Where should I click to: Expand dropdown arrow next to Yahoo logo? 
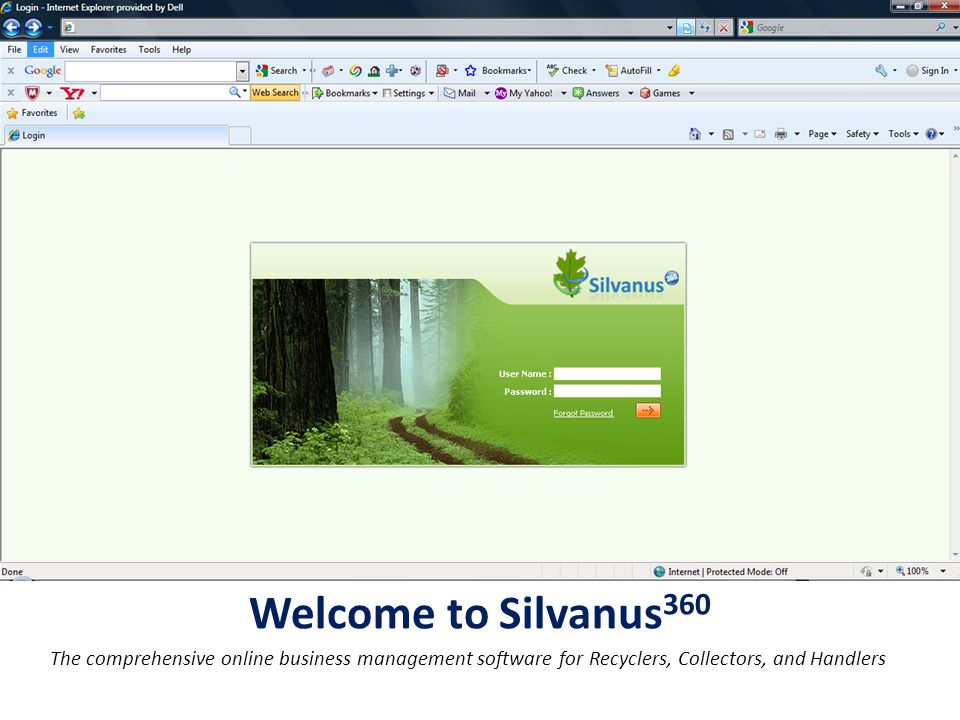94,93
